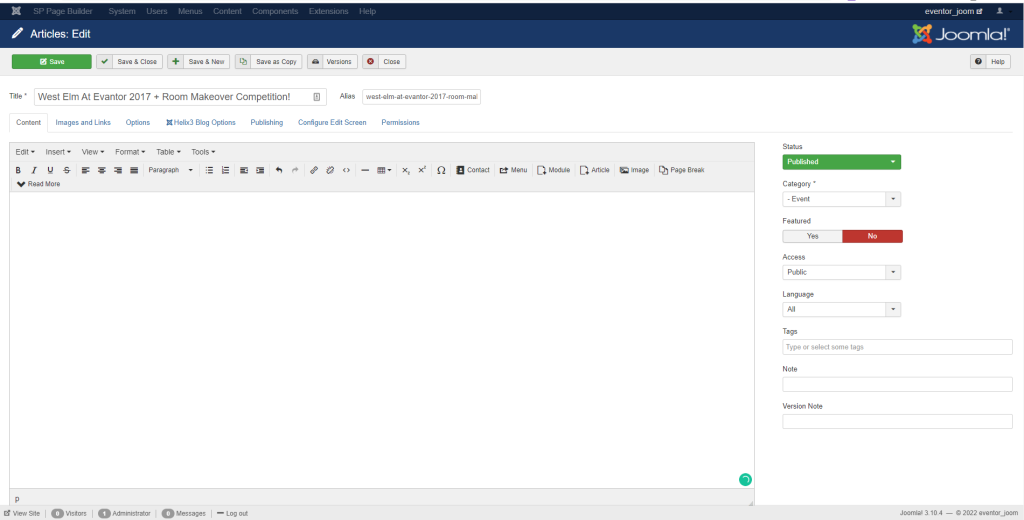Open source code view icon
The image size is (1024, 520).
click(346, 170)
